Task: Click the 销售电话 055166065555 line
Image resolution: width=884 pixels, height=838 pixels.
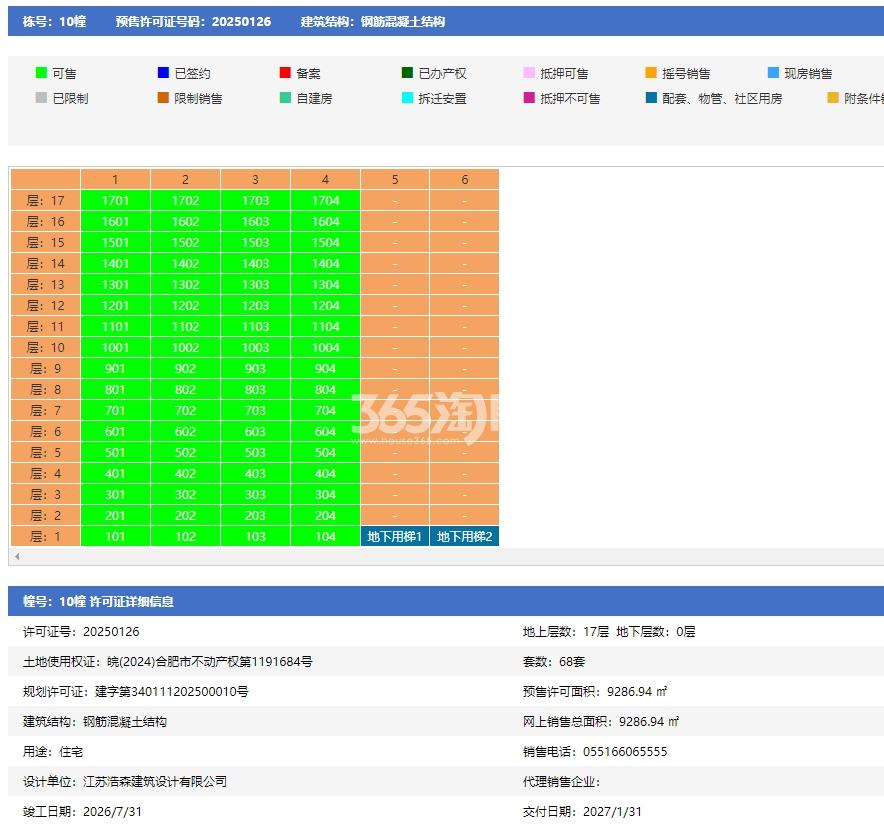Action: [595, 751]
